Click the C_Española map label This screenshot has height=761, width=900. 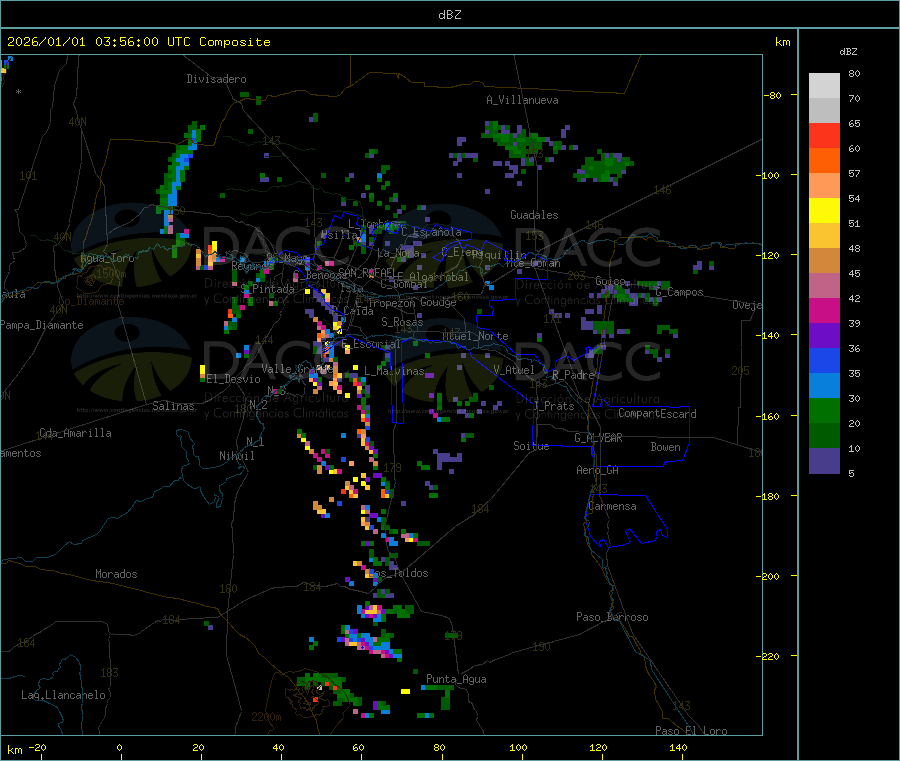432,232
